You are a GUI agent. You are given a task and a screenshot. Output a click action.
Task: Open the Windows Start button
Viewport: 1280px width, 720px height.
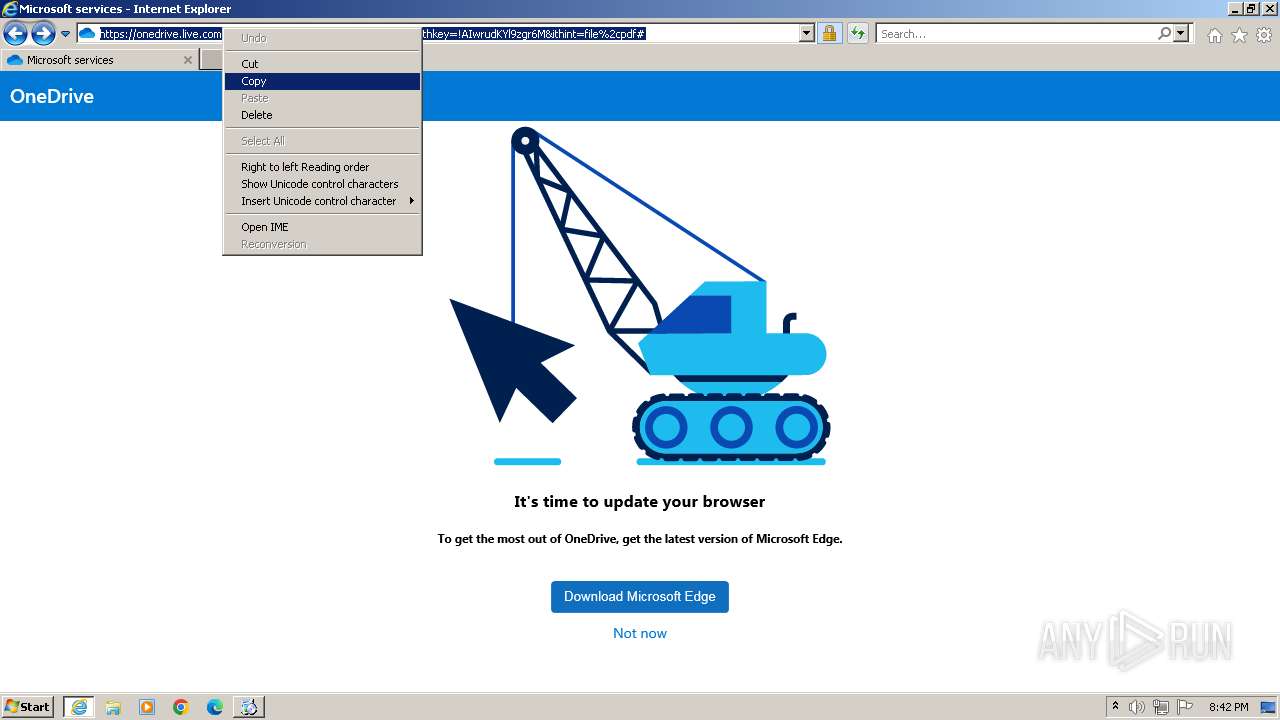tap(28, 706)
